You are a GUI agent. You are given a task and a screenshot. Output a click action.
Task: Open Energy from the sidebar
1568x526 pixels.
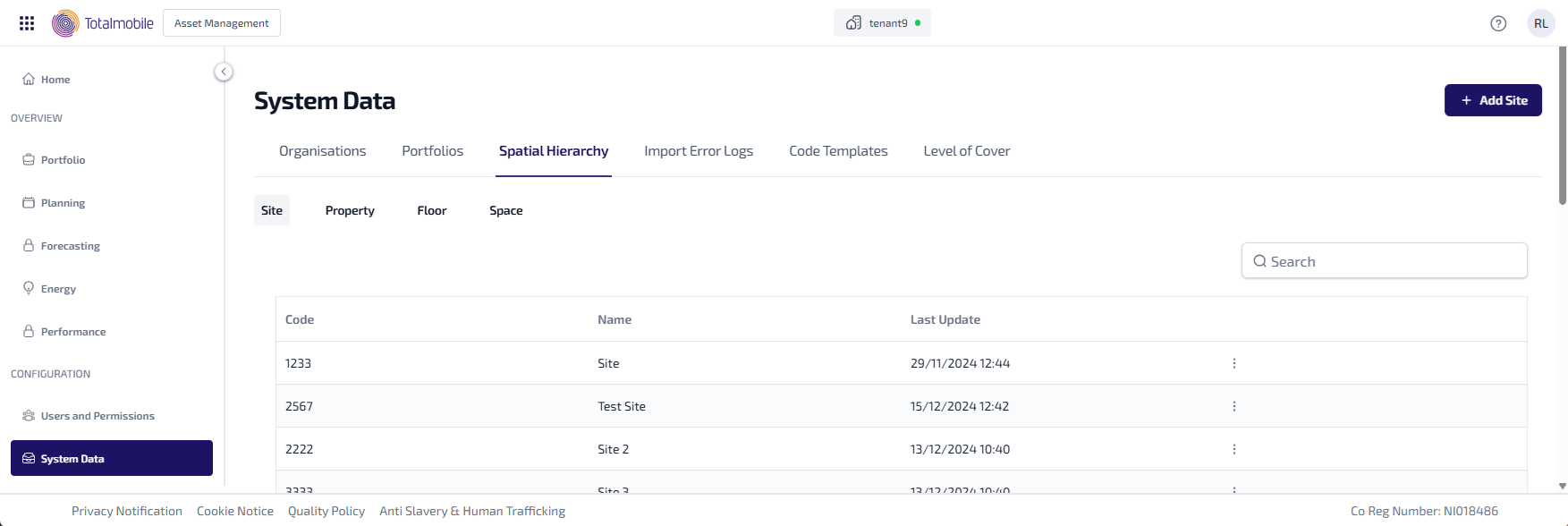(x=58, y=289)
